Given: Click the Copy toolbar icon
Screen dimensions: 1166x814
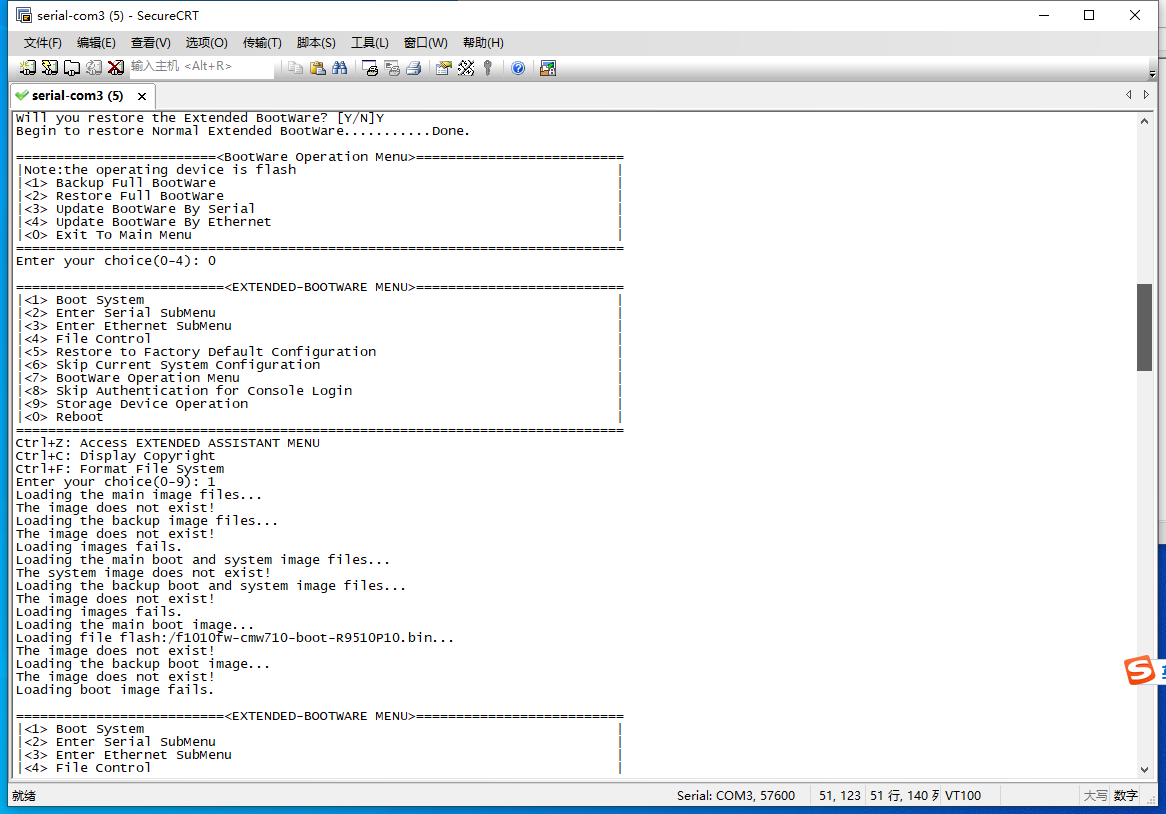Looking at the screenshot, I should [x=295, y=68].
